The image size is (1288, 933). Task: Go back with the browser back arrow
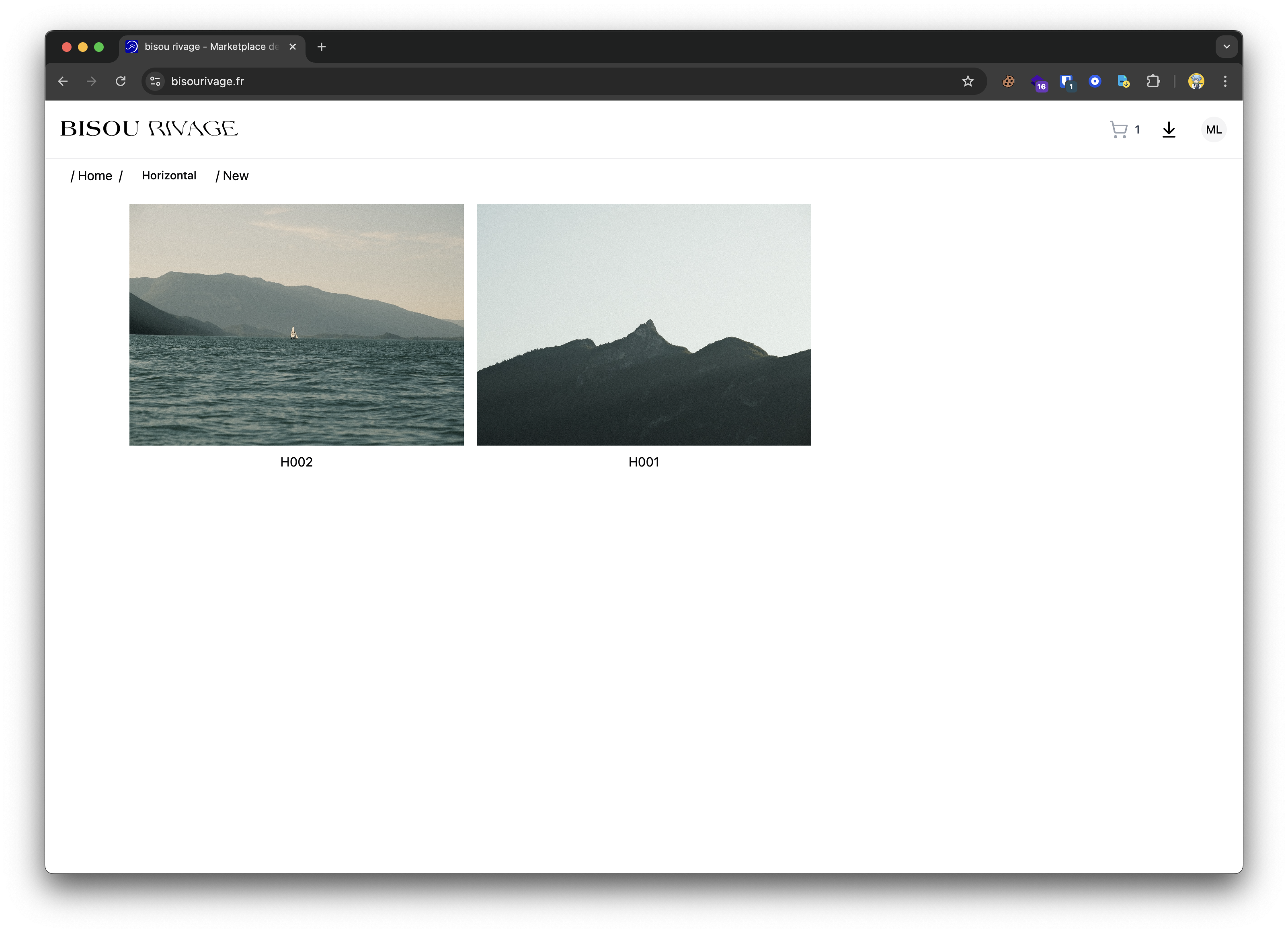[63, 81]
